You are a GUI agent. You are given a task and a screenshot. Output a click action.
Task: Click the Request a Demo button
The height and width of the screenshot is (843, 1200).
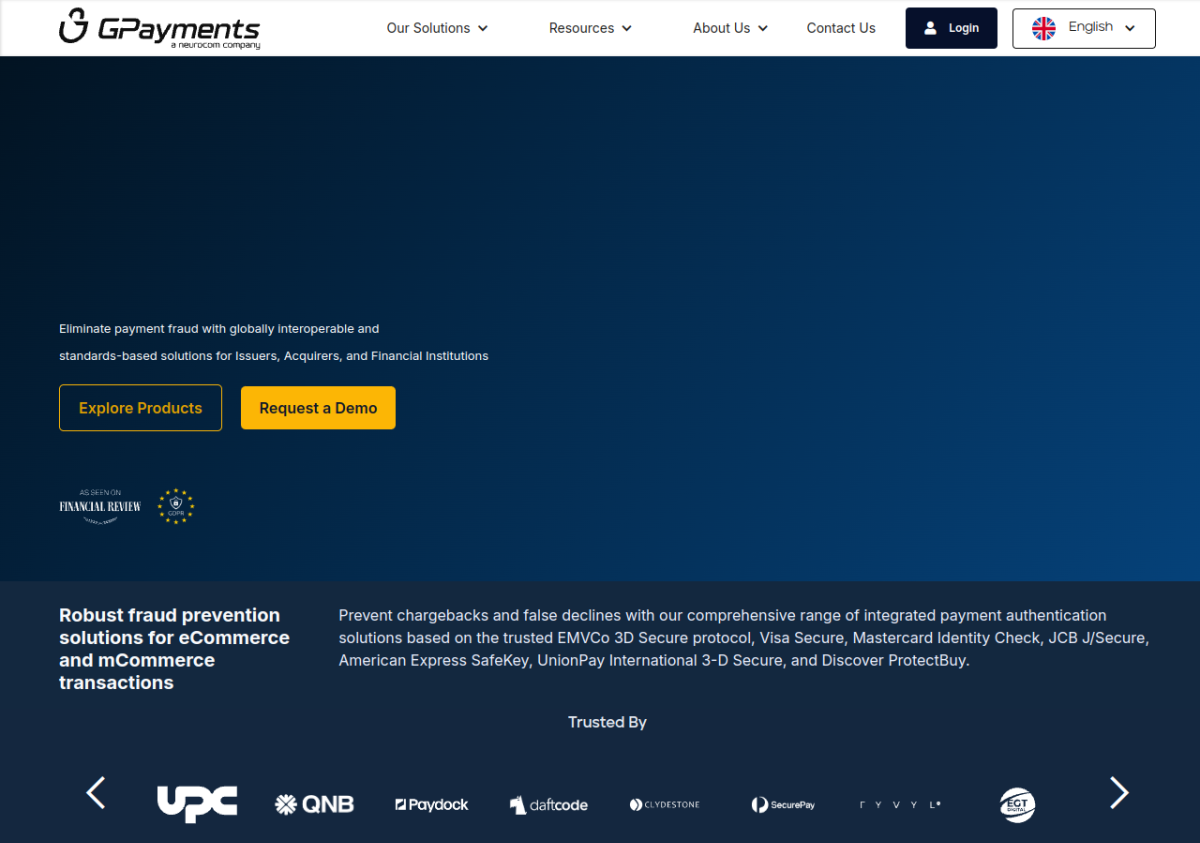(318, 408)
